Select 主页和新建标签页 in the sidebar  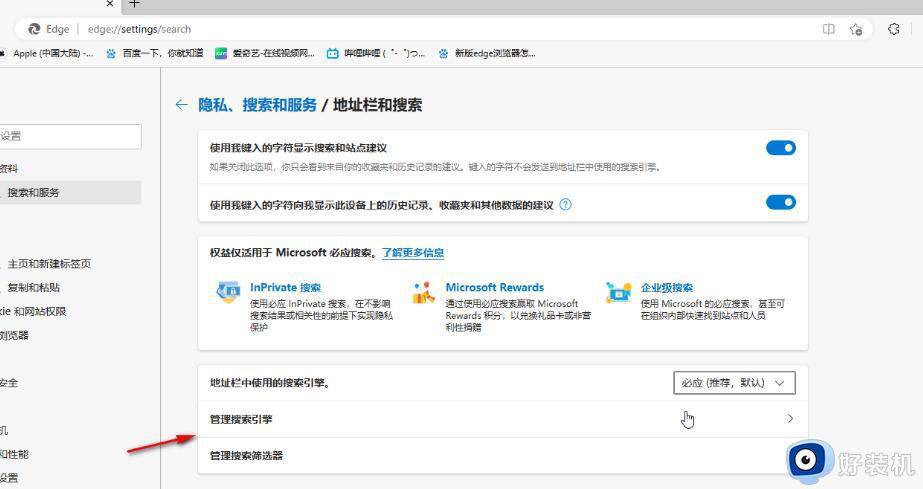[48, 264]
